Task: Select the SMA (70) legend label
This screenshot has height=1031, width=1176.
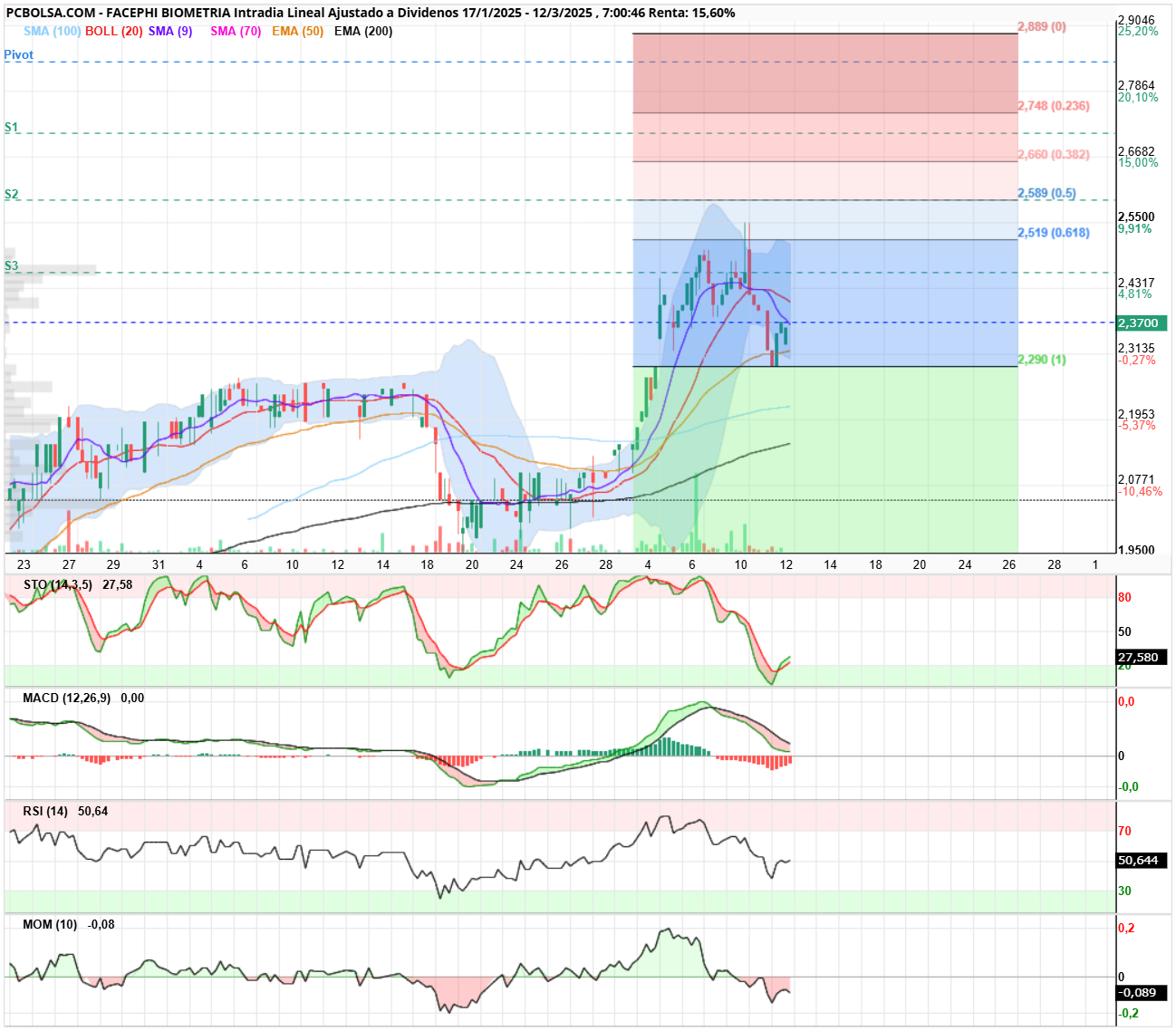Action: [x=236, y=31]
